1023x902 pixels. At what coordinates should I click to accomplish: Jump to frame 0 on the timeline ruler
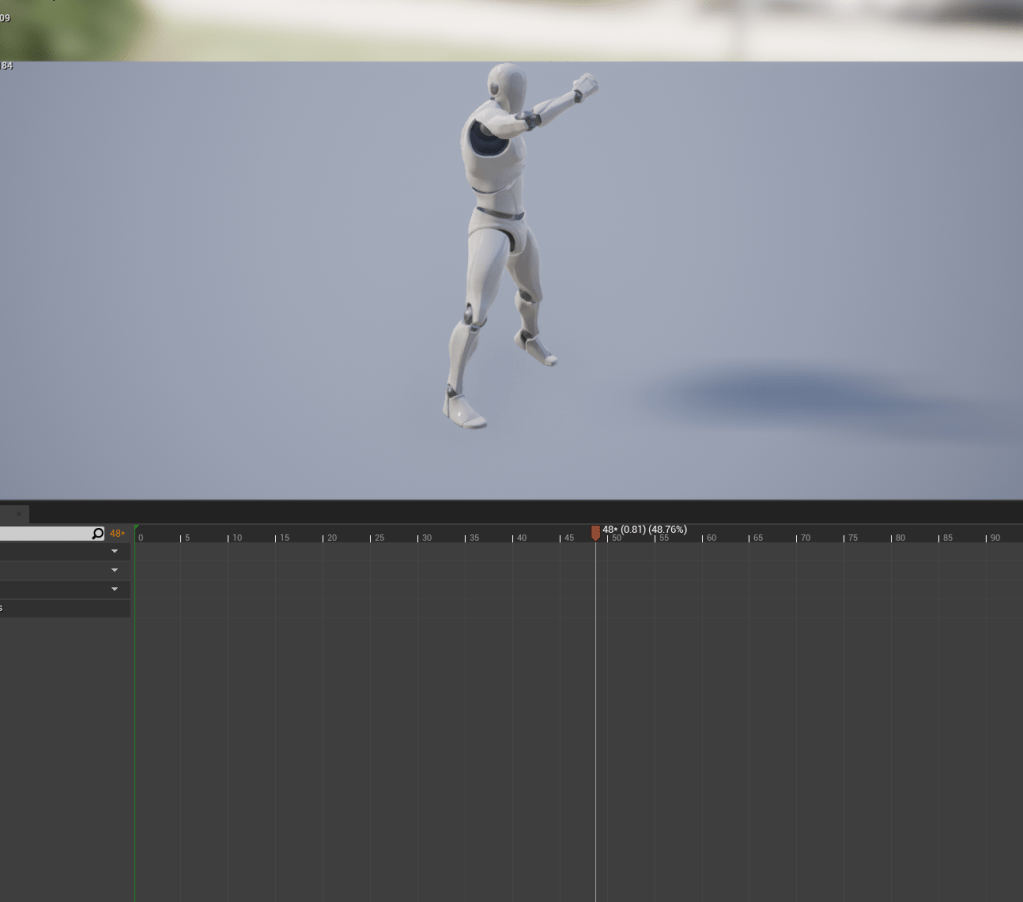pyautogui.click(x=136, y=538)
